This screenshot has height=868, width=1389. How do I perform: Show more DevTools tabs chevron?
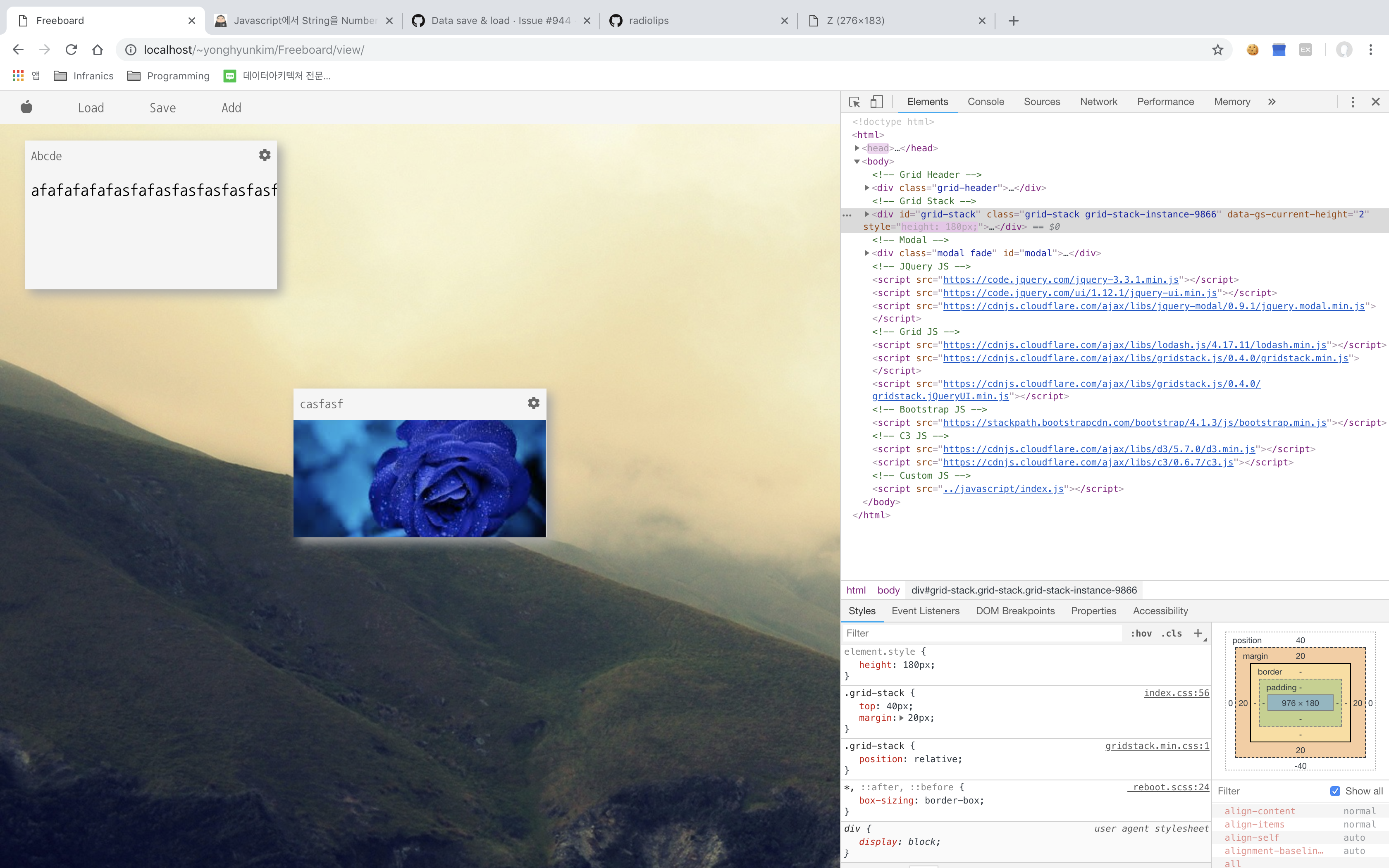point(1272,102)
